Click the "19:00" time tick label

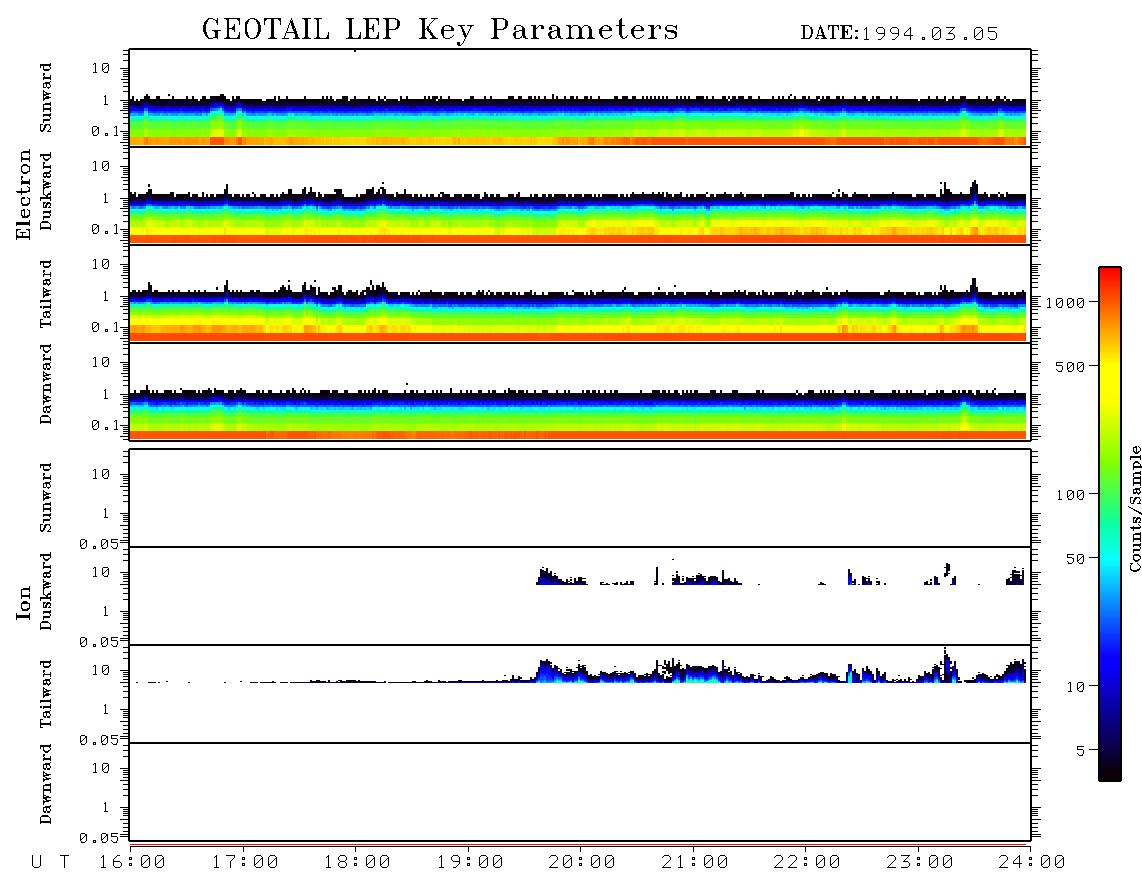470,863
